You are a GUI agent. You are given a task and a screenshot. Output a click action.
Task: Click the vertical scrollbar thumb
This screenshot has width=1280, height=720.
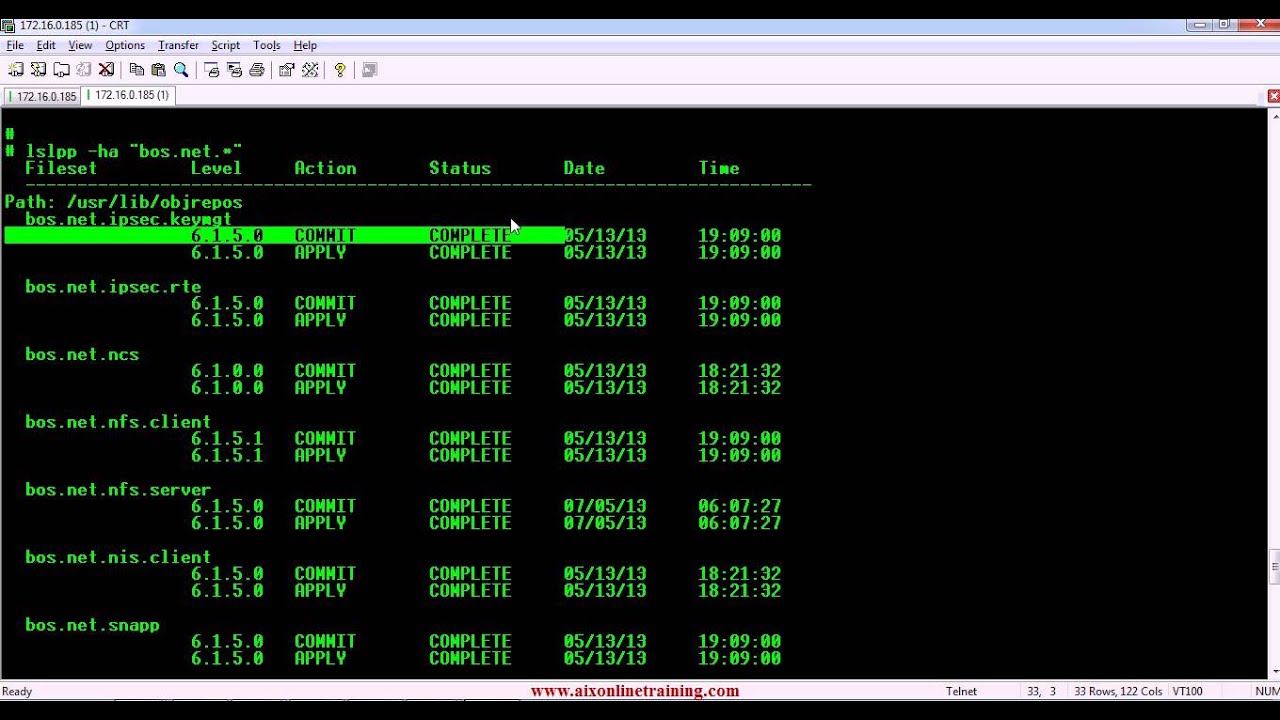coord(1274,566)
